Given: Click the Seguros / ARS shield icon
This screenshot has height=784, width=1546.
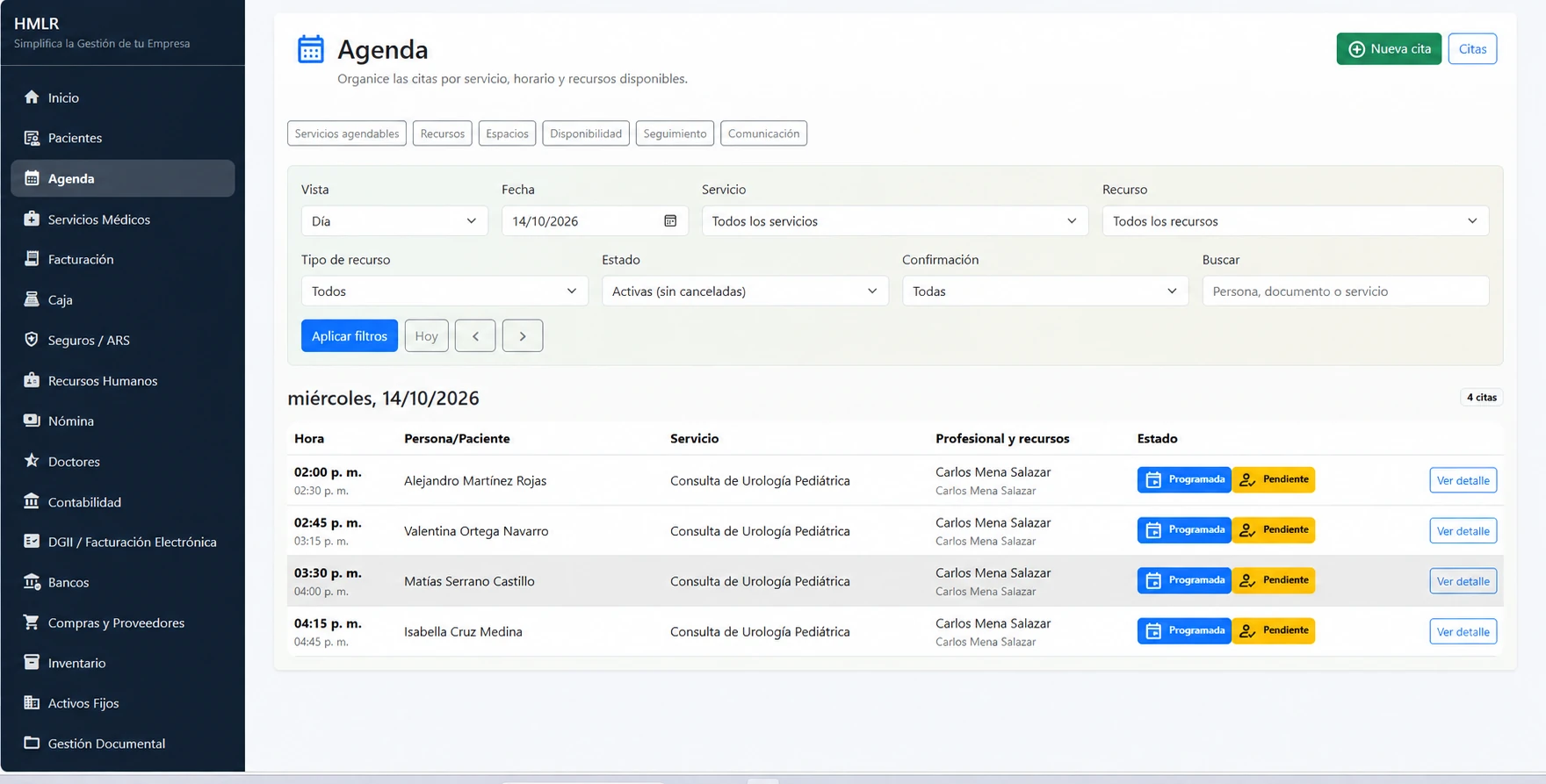Looking at the screenshot, I should click(32, 339).
